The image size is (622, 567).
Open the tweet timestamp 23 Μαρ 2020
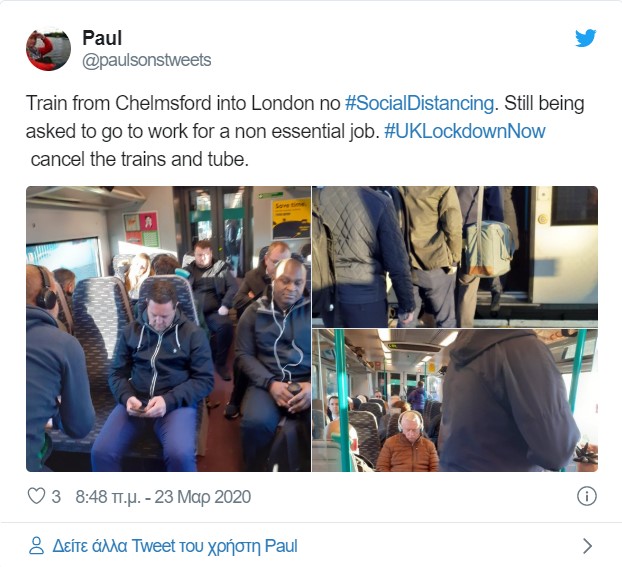202,497
